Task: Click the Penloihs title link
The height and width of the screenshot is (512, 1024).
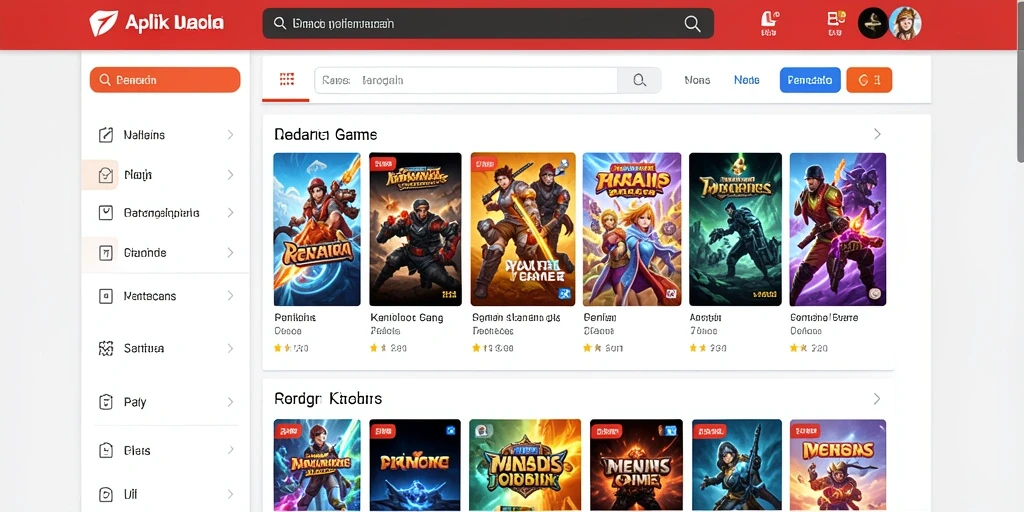Action: tap(295, 317)
